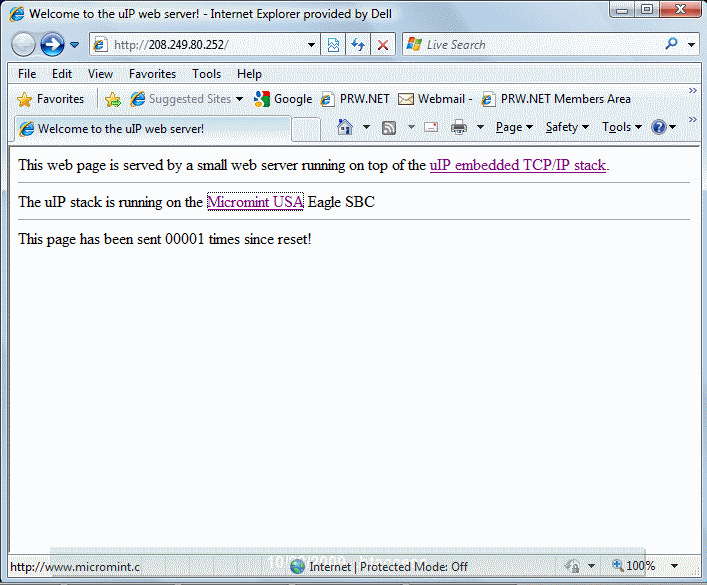This screenshot has height=585, width=707.
Task: Click the Refresh page icon
Action: point(357,45)
